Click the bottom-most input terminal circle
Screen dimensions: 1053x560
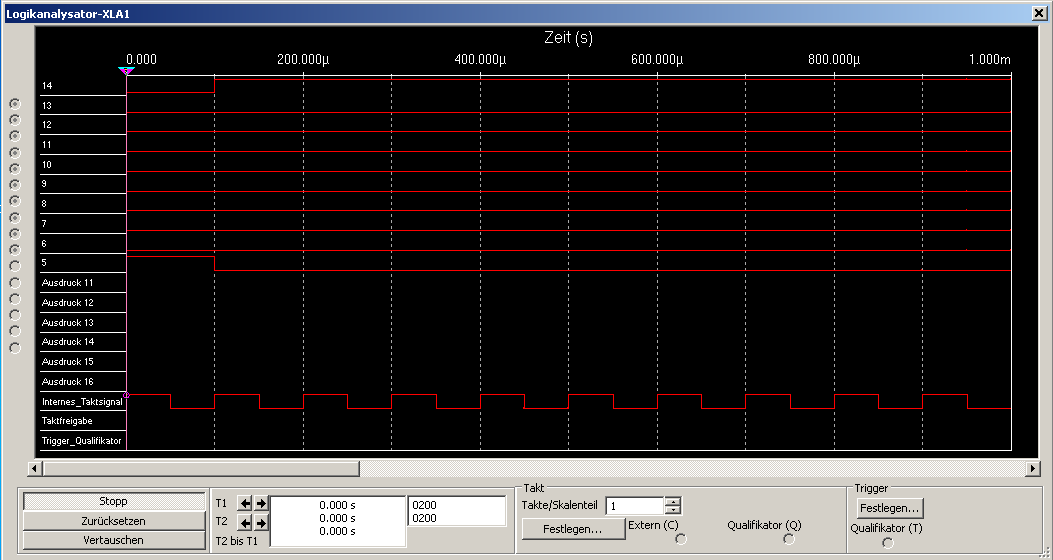pyautogui.click(x=15, y=348)
